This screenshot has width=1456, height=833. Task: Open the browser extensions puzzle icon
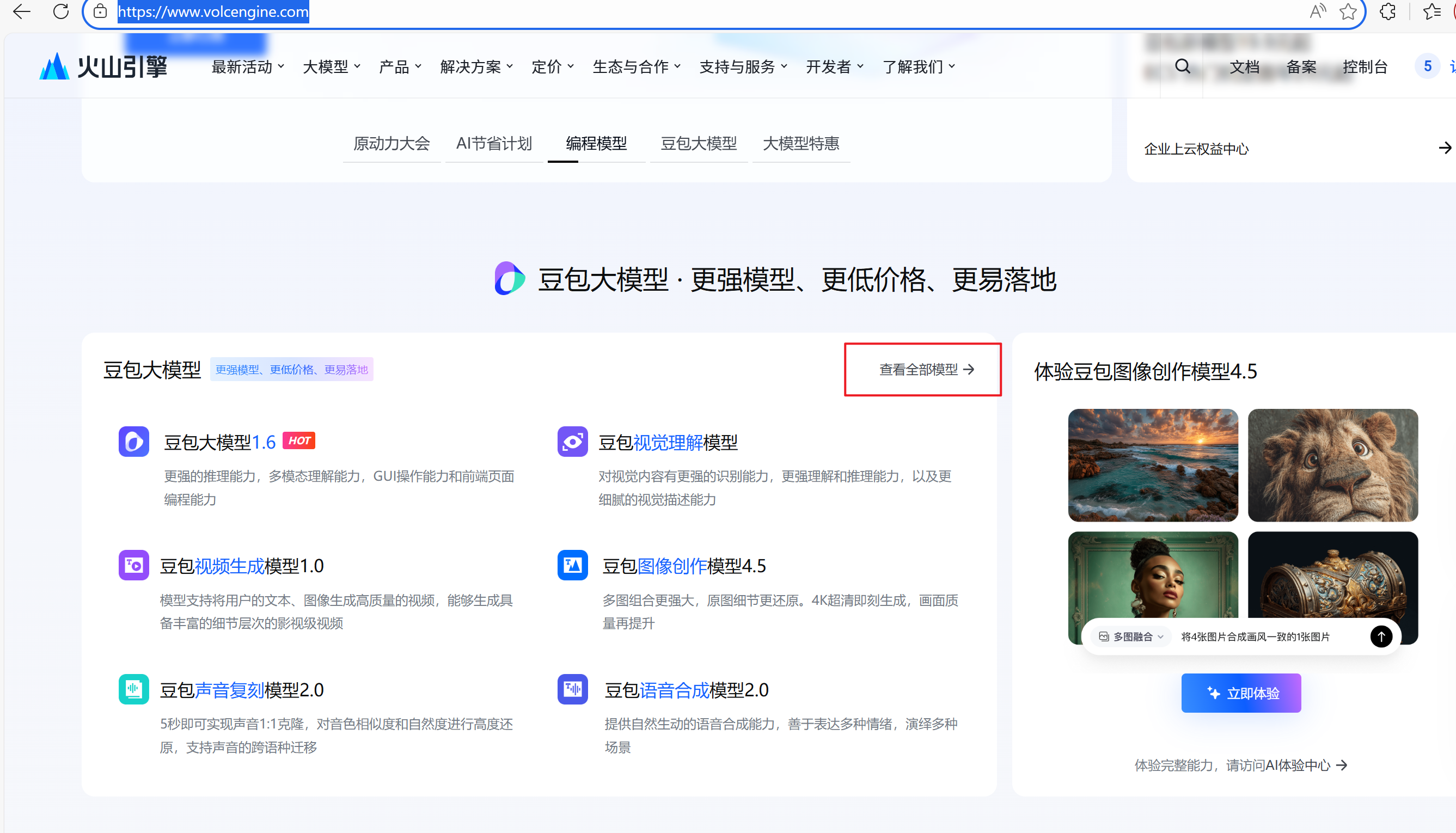[x=1387, y=11]
